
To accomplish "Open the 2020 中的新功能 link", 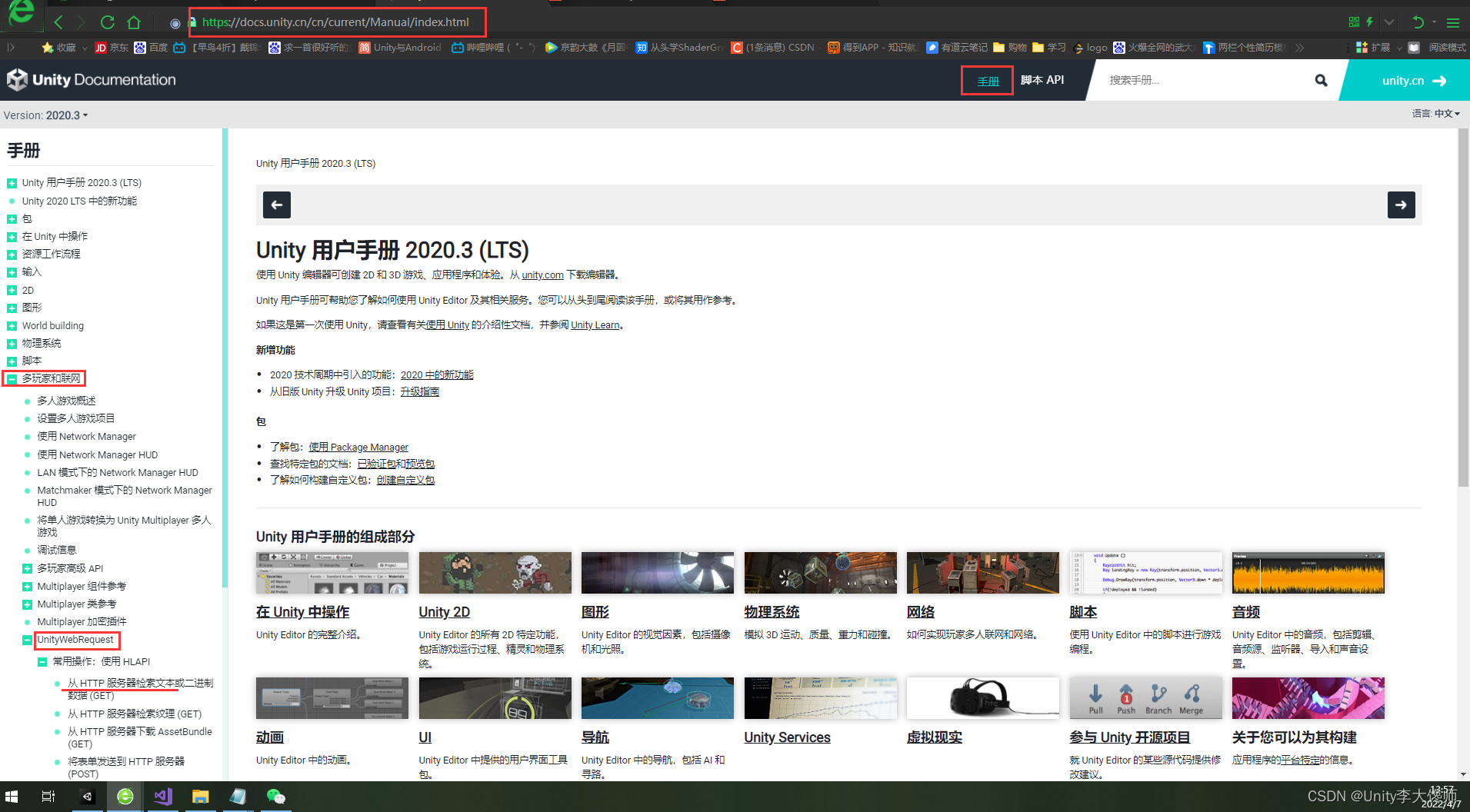I will coord(437,375).
